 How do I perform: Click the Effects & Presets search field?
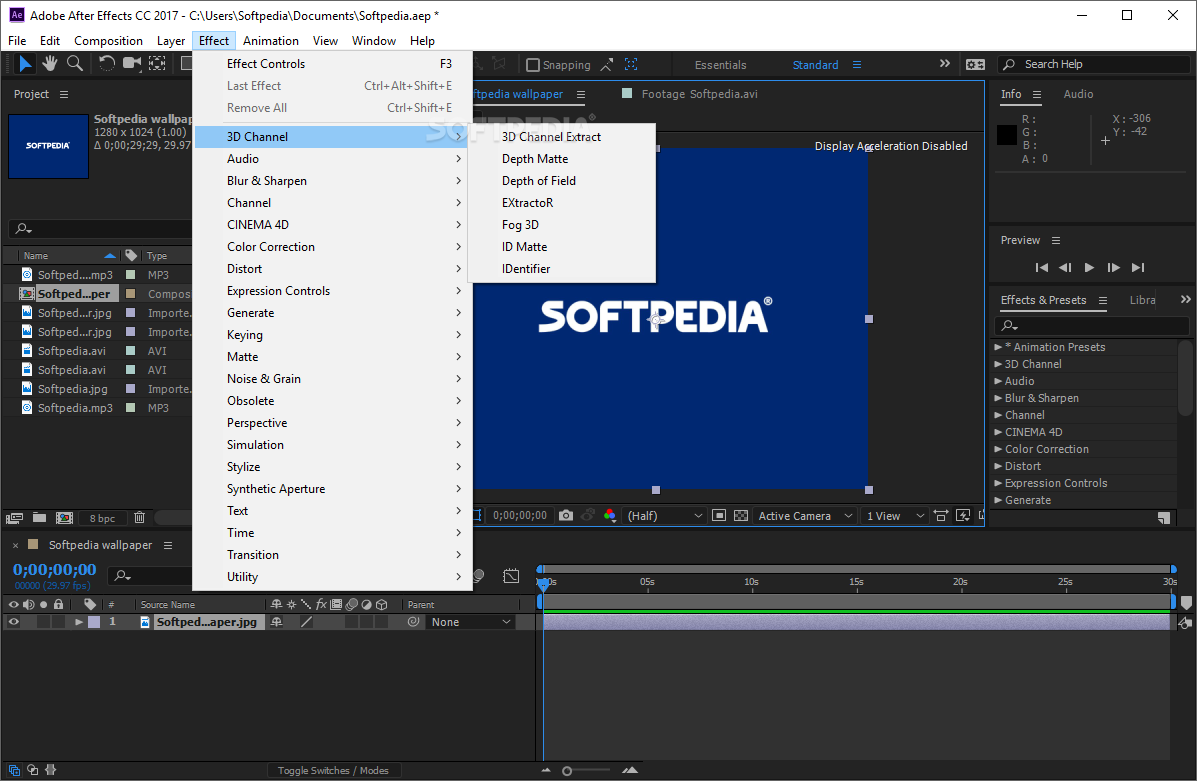[1091, 326]
